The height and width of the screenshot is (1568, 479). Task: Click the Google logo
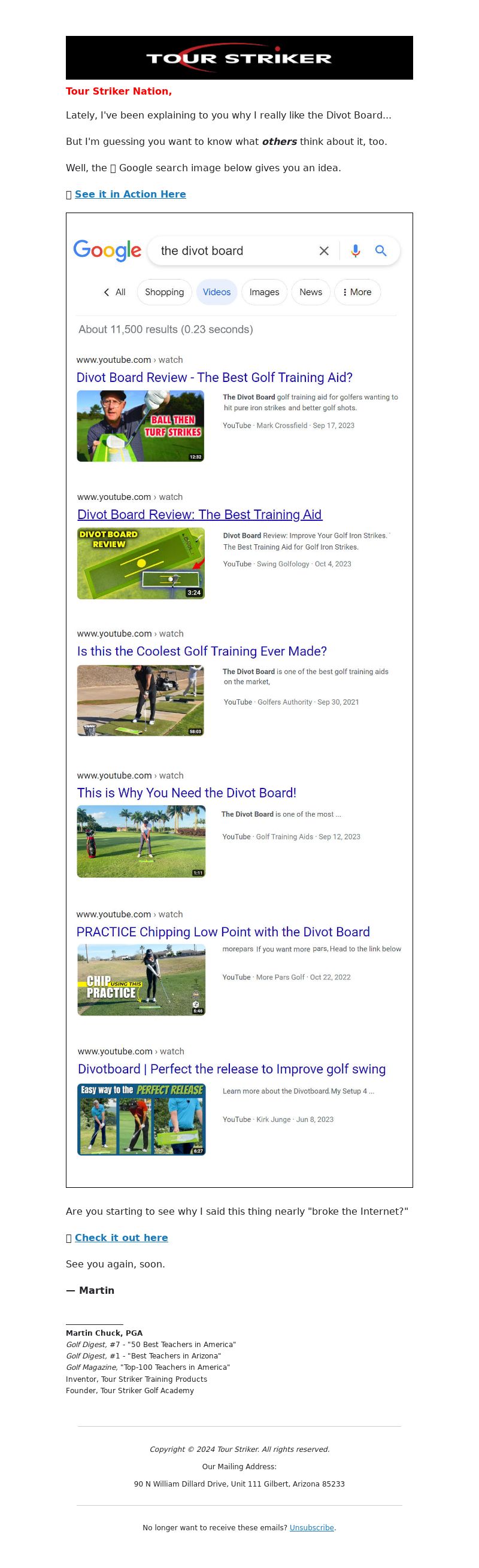107,250
